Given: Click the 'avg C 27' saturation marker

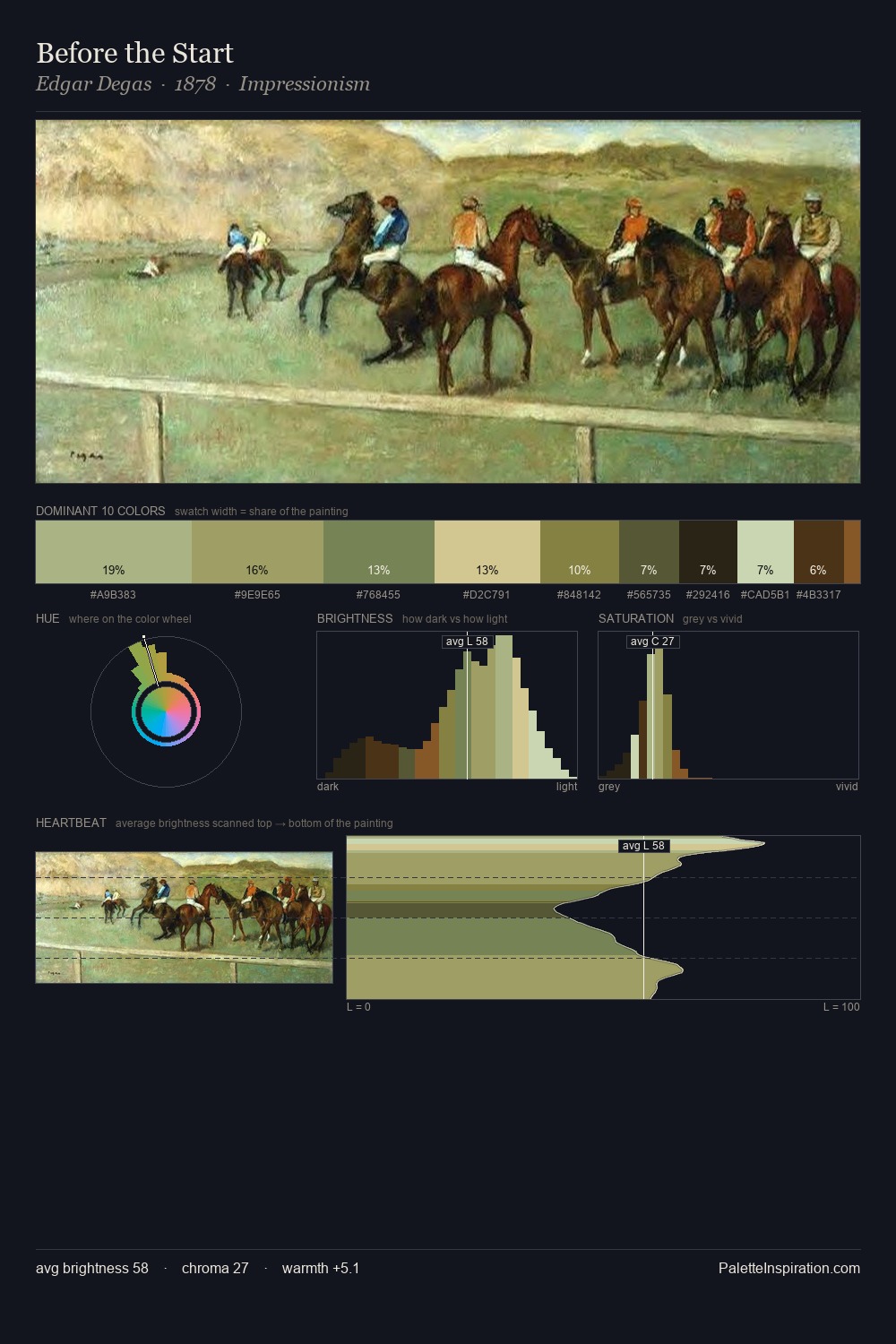Looking at the screenshot, I should pyautogui.click(x=652, y=642).
